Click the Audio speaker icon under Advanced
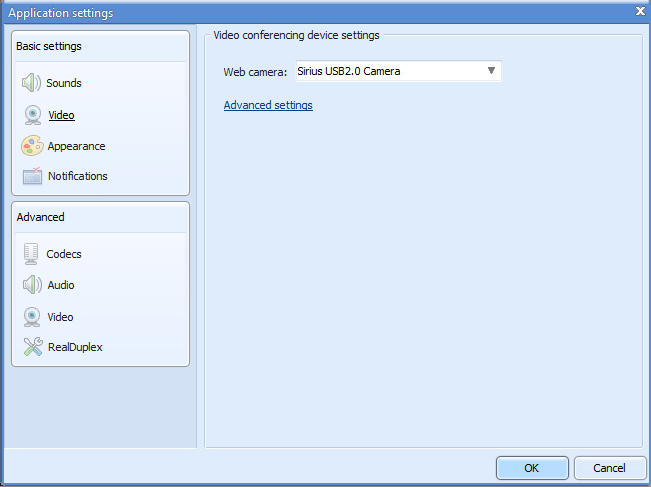The width and height of the screenshot is (651, 487). point(32,285)
